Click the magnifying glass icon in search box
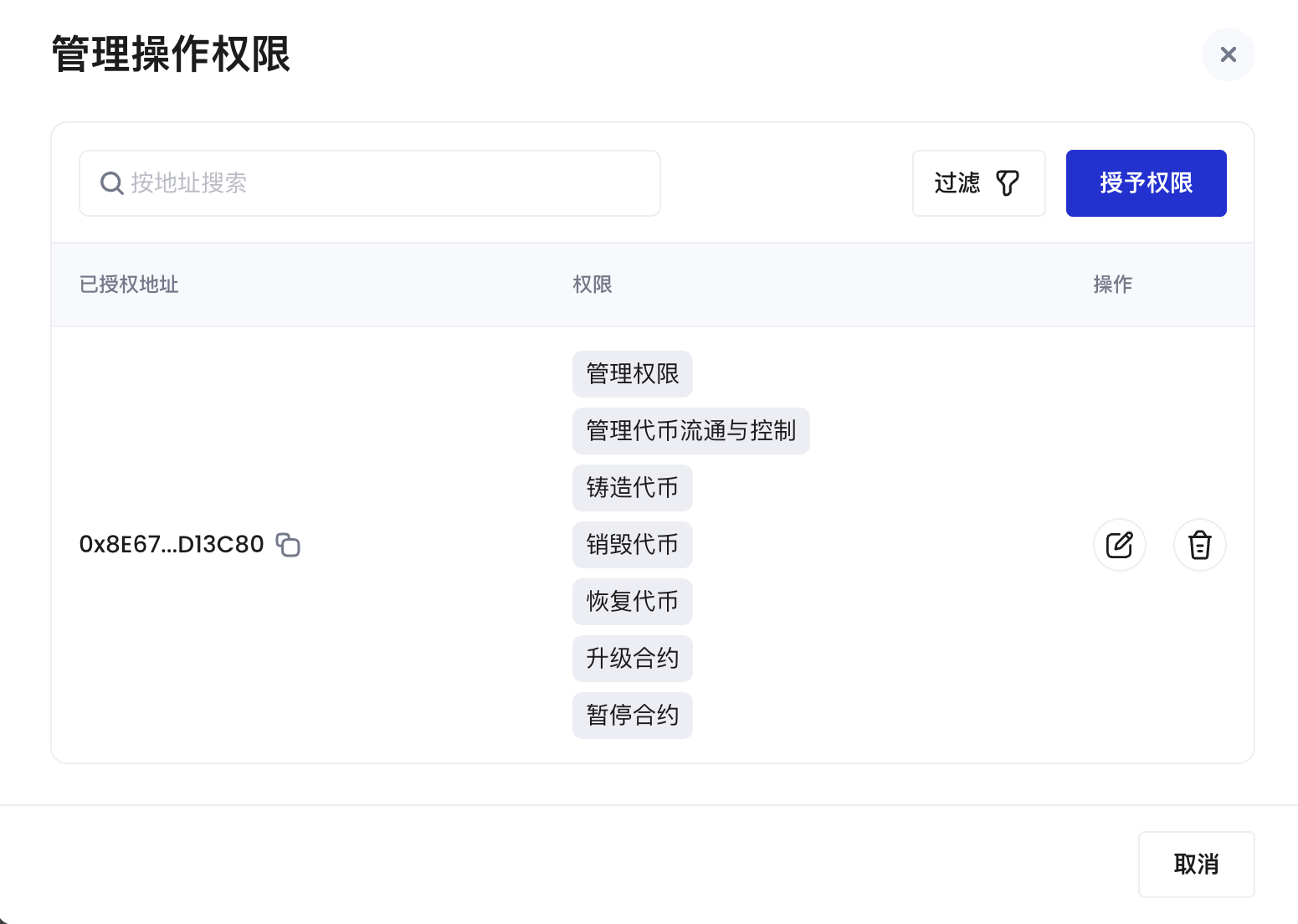 pyautogui.click(x=111, y=183)
